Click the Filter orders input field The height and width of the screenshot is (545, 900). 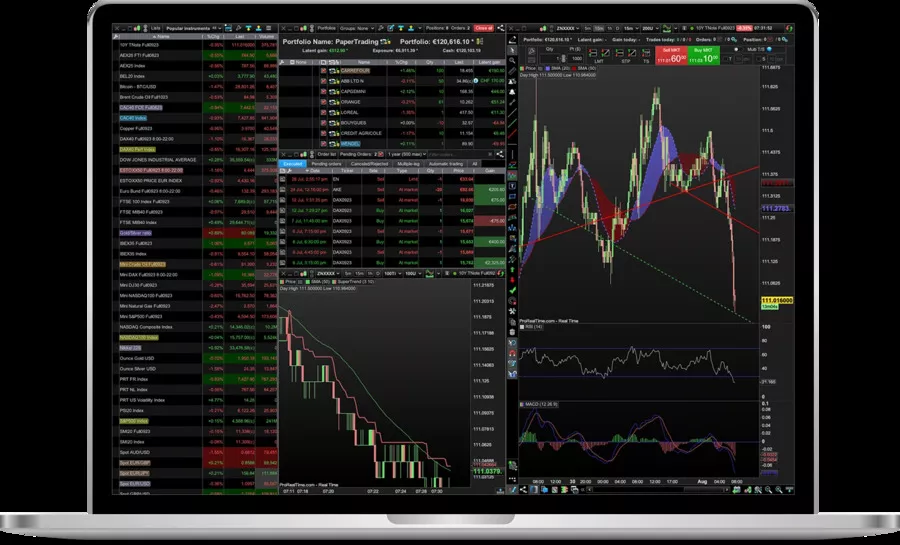[461, 154]
